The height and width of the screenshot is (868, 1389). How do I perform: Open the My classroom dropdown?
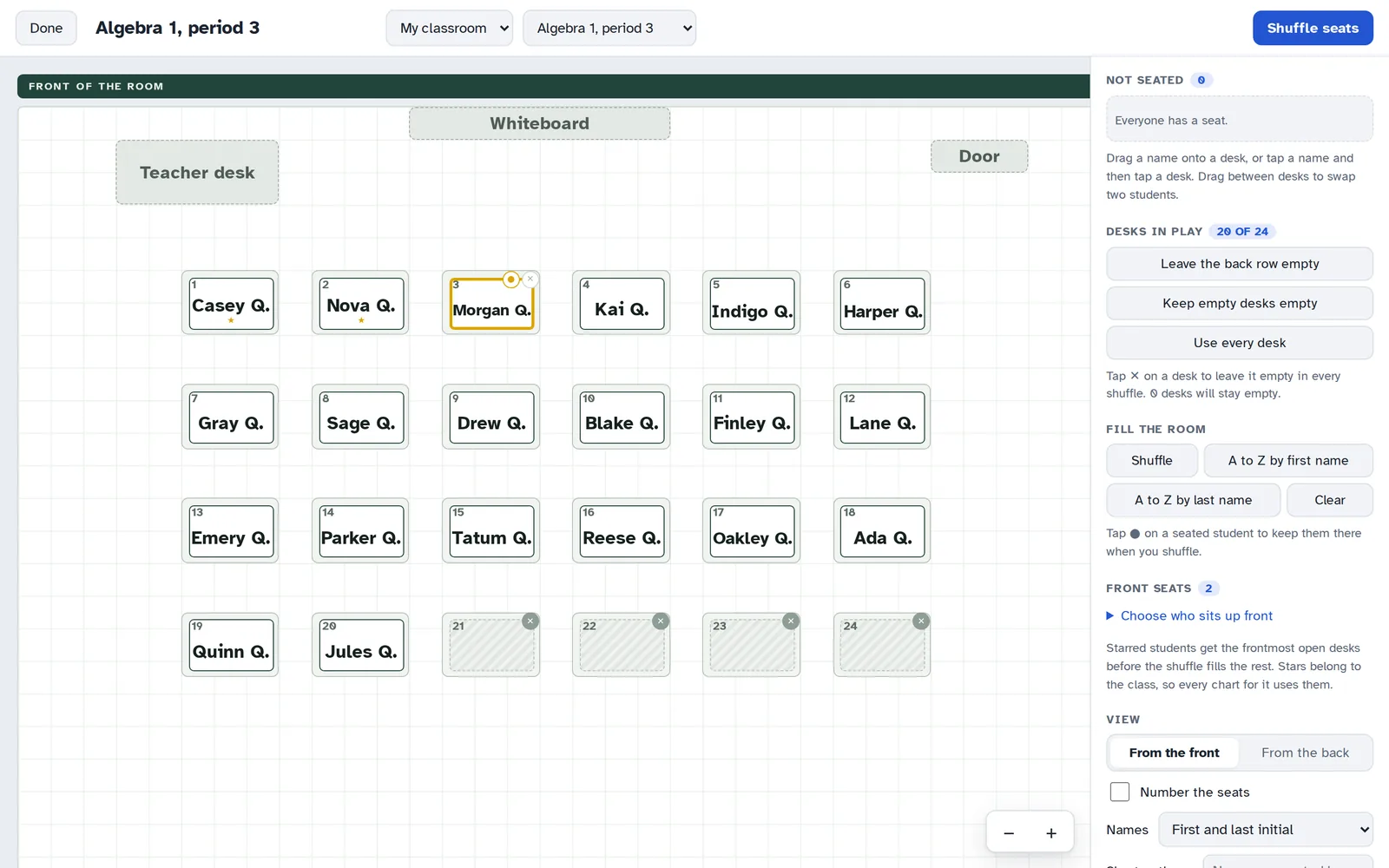(450, 28)
